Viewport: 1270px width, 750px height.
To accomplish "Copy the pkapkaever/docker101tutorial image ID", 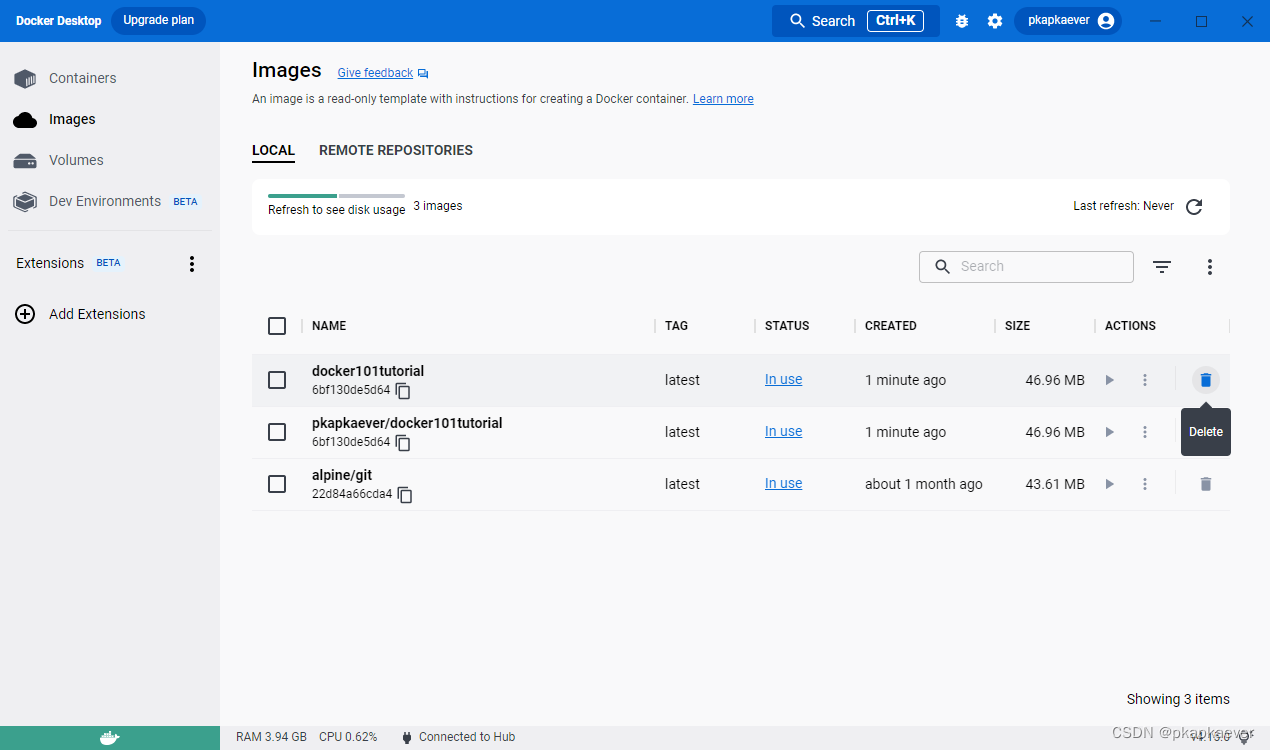I will pos(403,442).
